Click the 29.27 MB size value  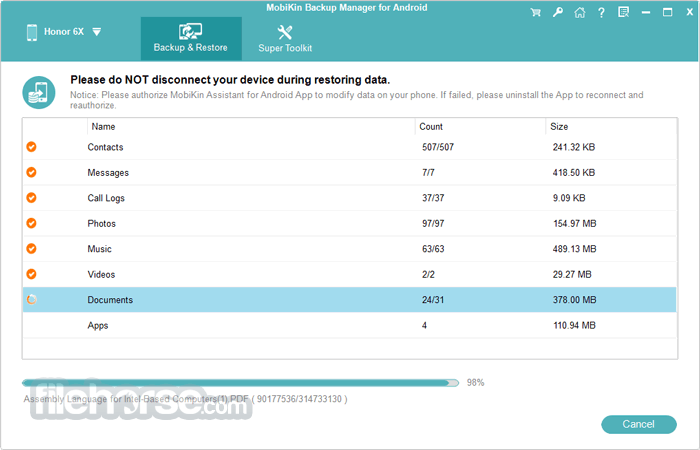click(572, 275)
